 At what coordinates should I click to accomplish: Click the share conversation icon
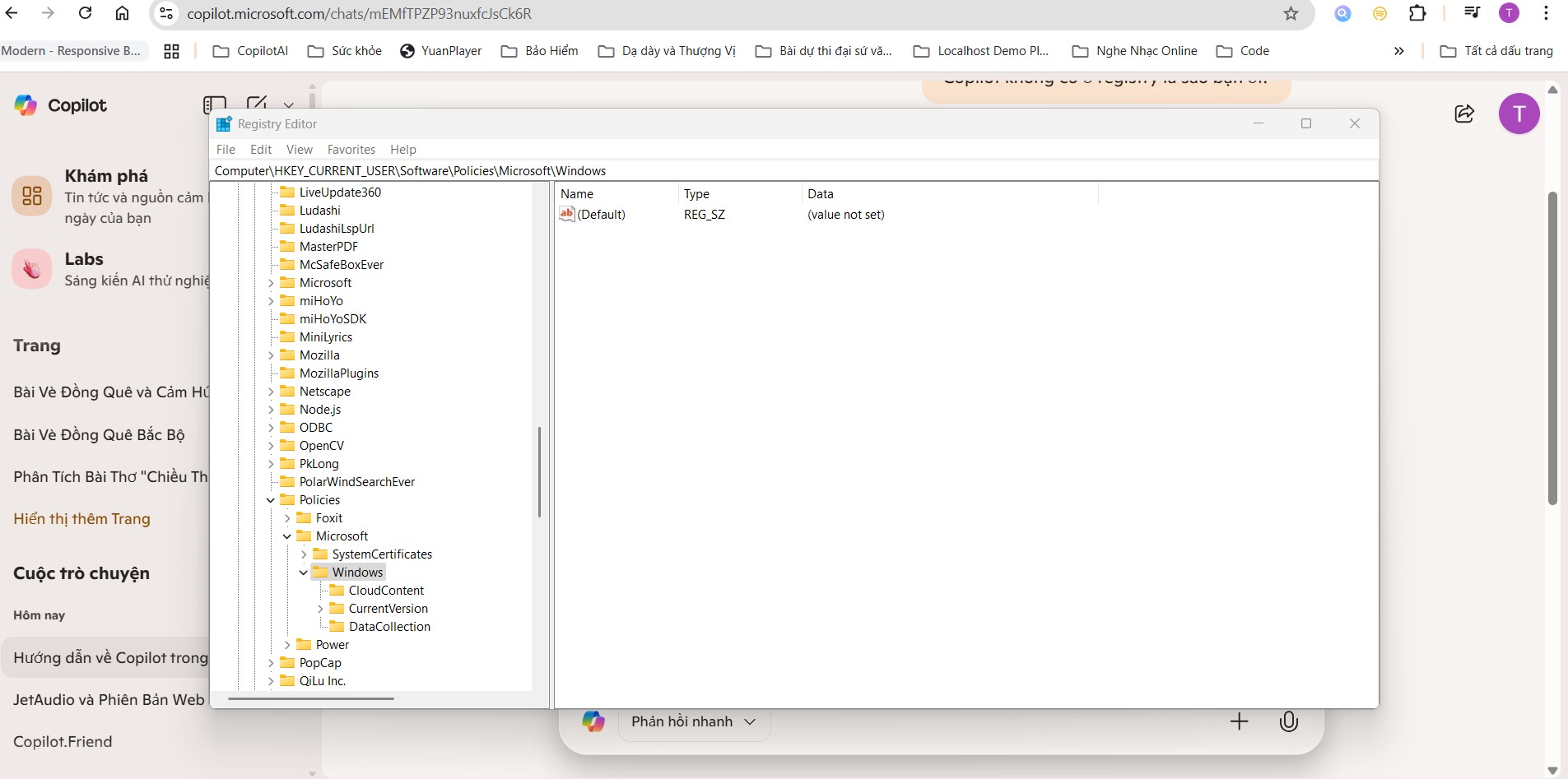[1464, 114]
